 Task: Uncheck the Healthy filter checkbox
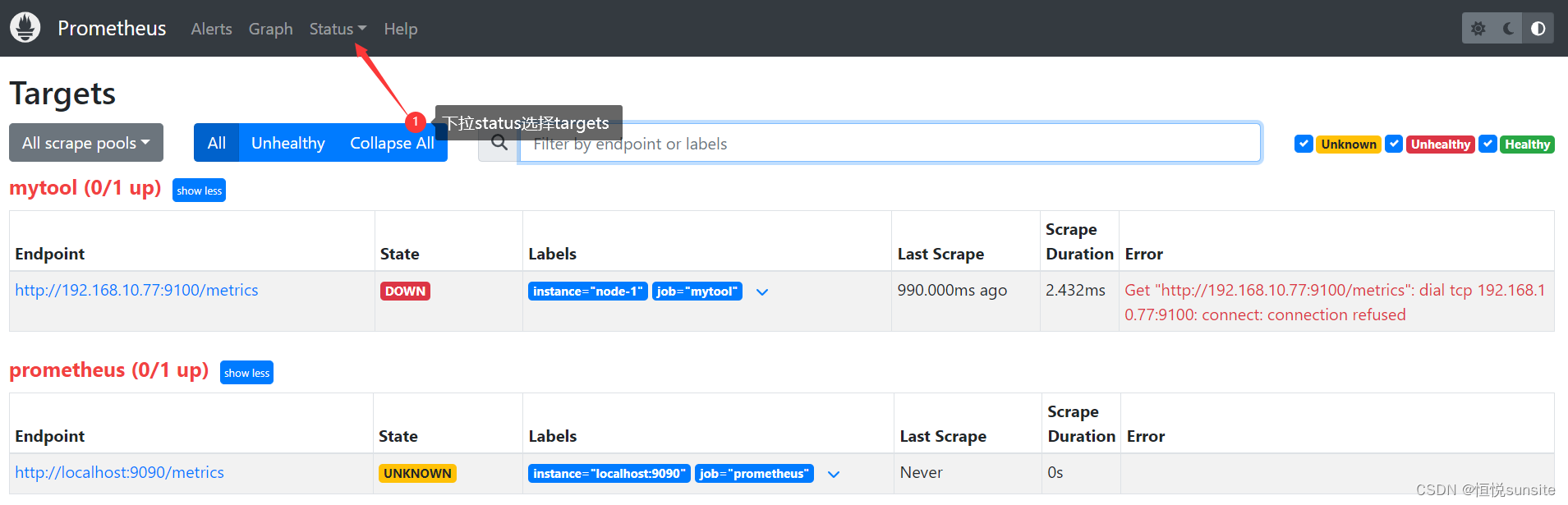click(x=1488, y=144)
